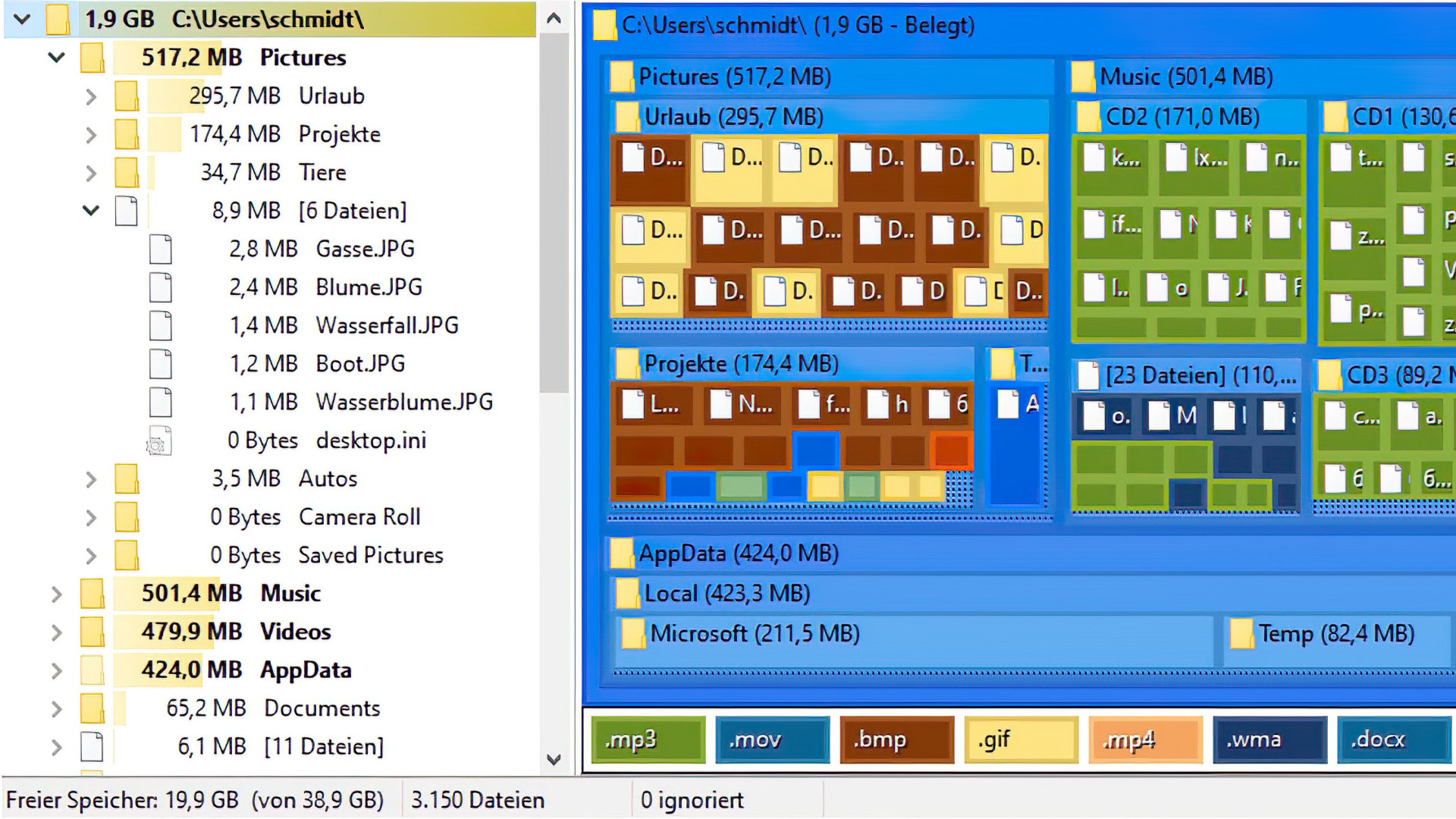Image resolution: width=1456 pixels, height=819 pixels.
Task: Click the scrollbar up arrow
Action: [554, 18]
